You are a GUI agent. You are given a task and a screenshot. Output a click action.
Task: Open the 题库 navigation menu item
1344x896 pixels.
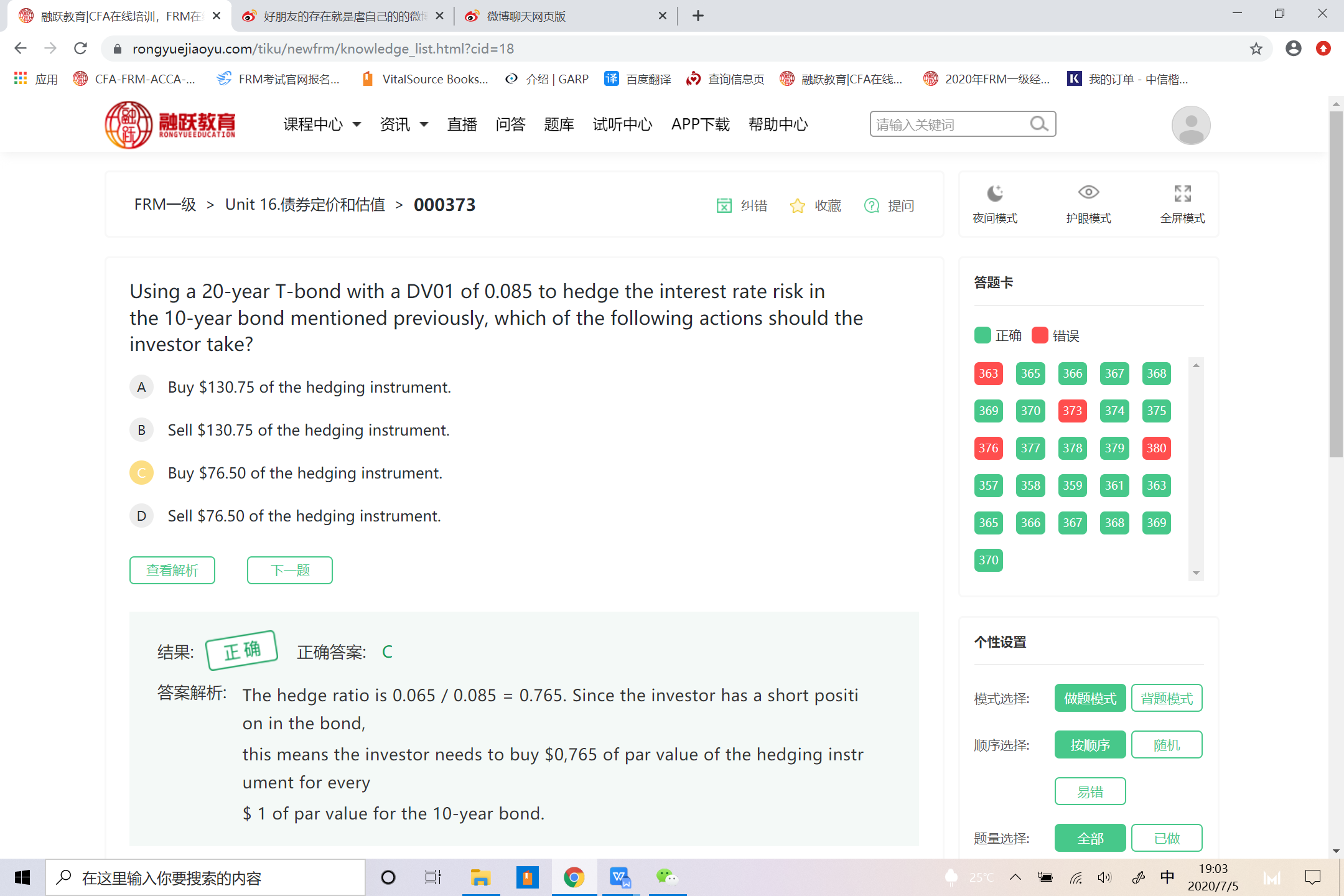tap(558, 124)
